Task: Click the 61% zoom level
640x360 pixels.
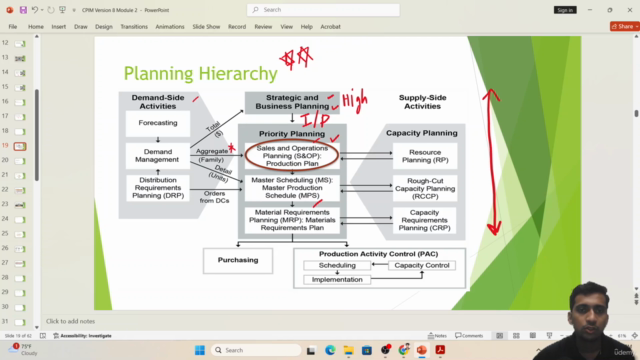Action: 622,336
